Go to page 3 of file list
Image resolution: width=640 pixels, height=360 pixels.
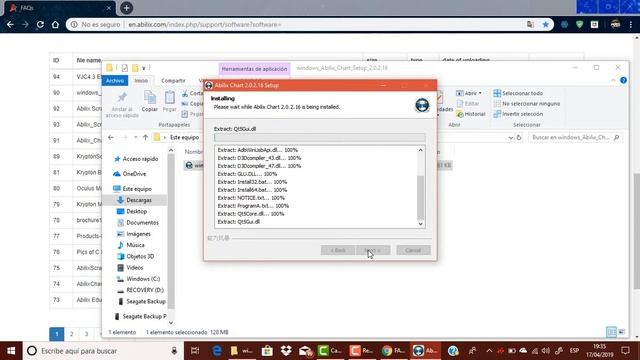coord(86,334)
